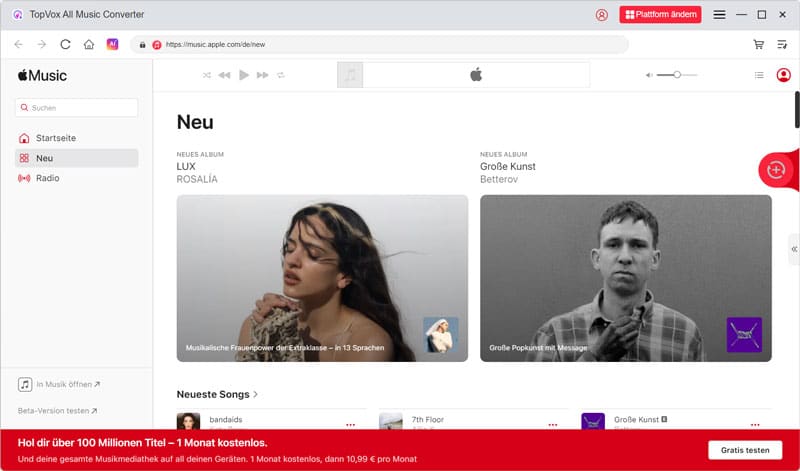
Task: Click the music note icon beside In Musik öffnen
Action: (25, 384)
